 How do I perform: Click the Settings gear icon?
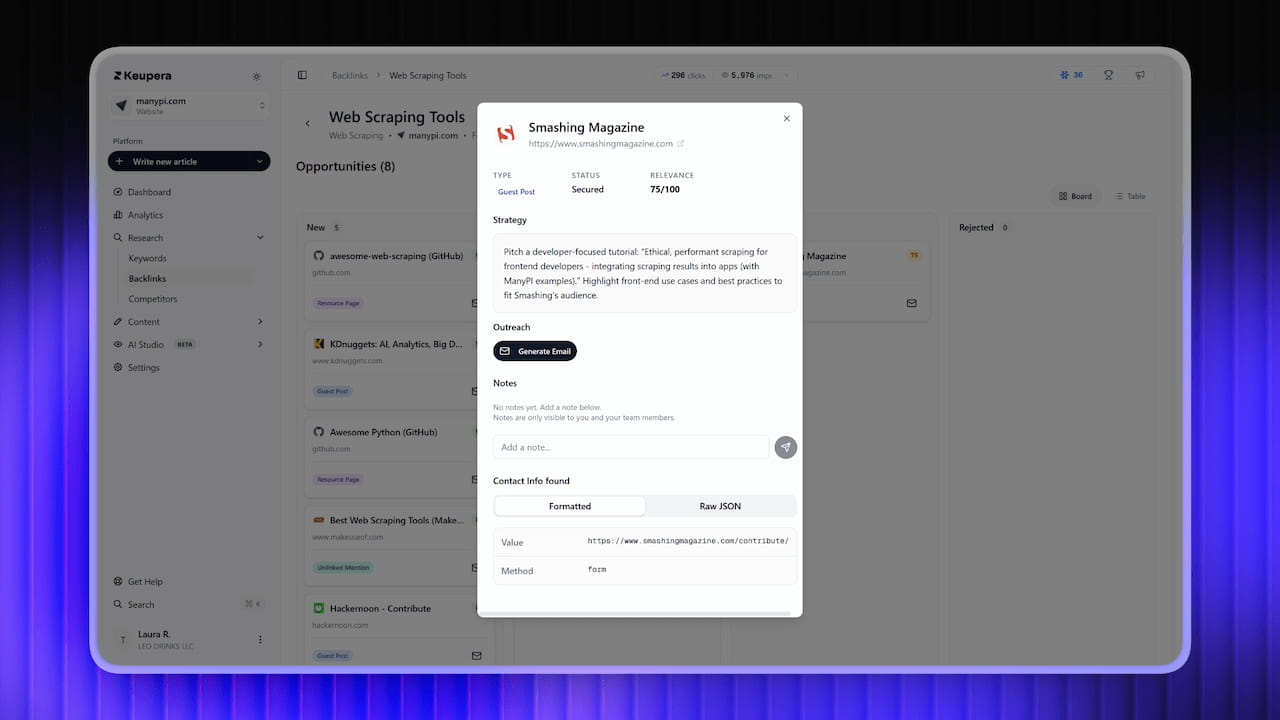click(118, 368)
